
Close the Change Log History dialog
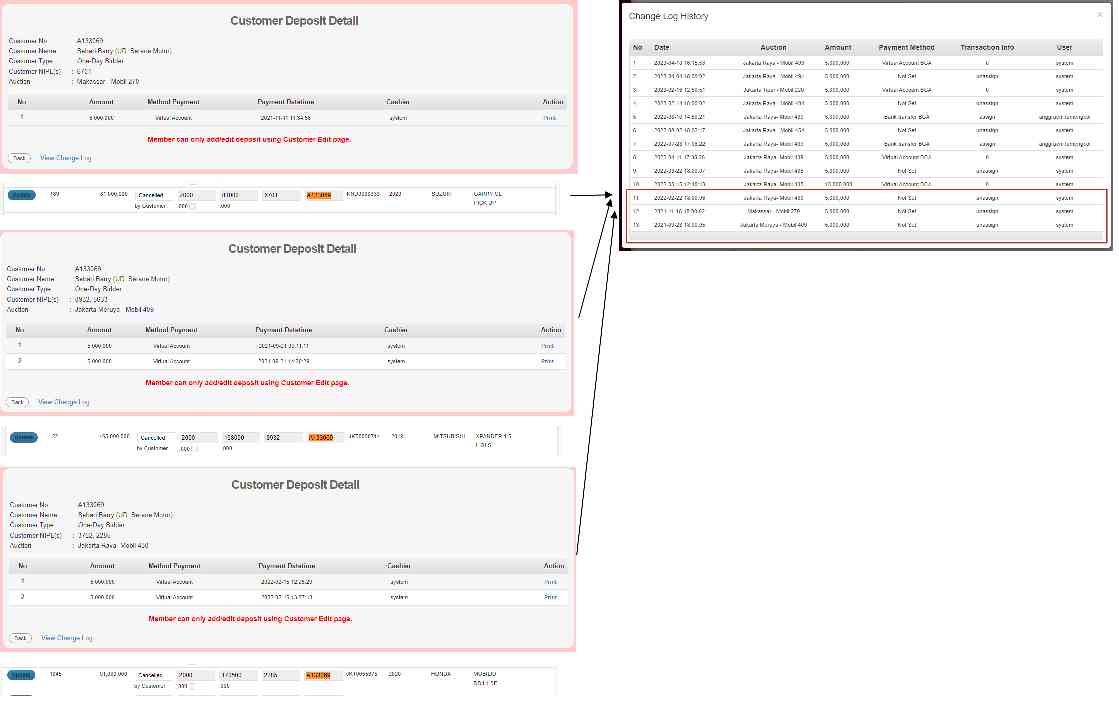[x=1101, y=16]
